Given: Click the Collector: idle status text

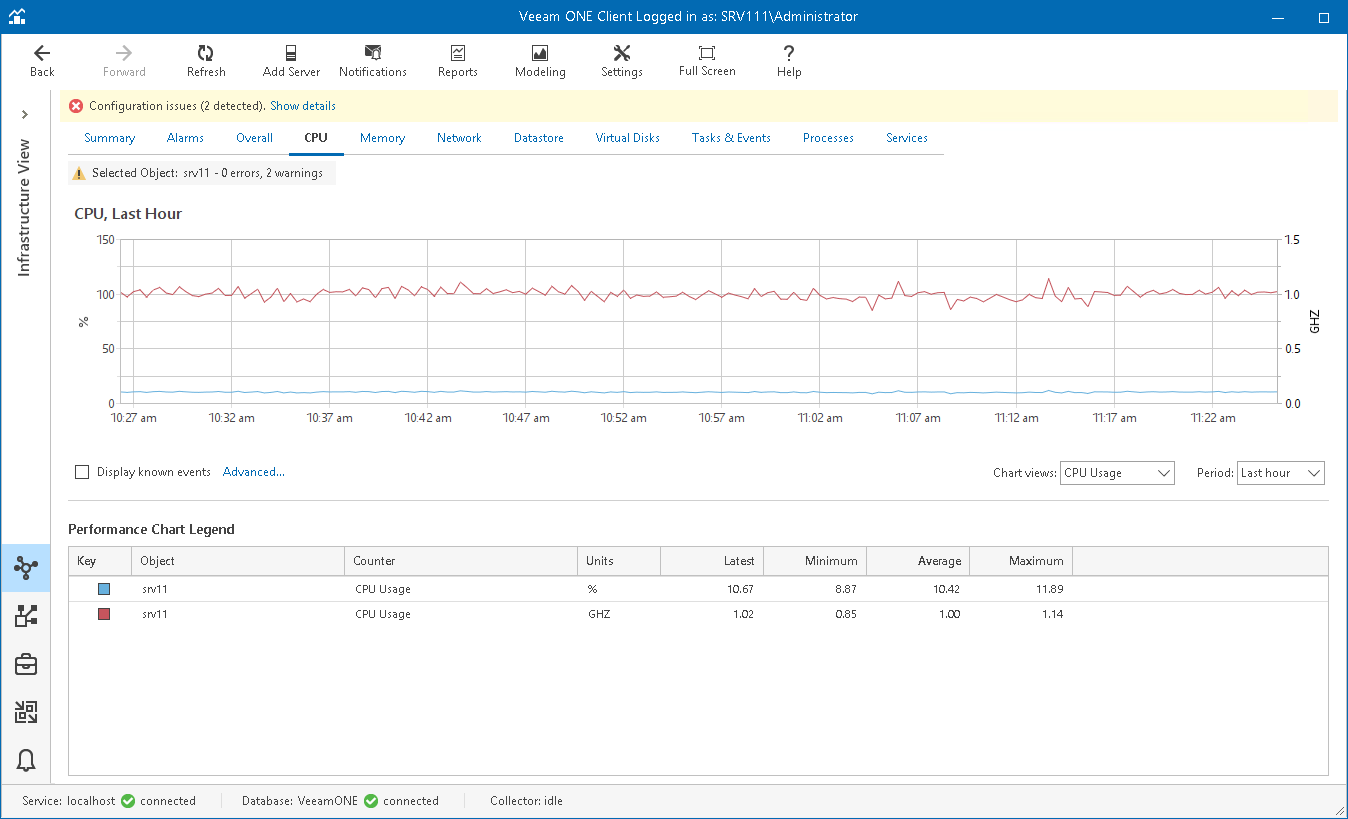Looking at the screenshot, I should (x=526, y=801).
